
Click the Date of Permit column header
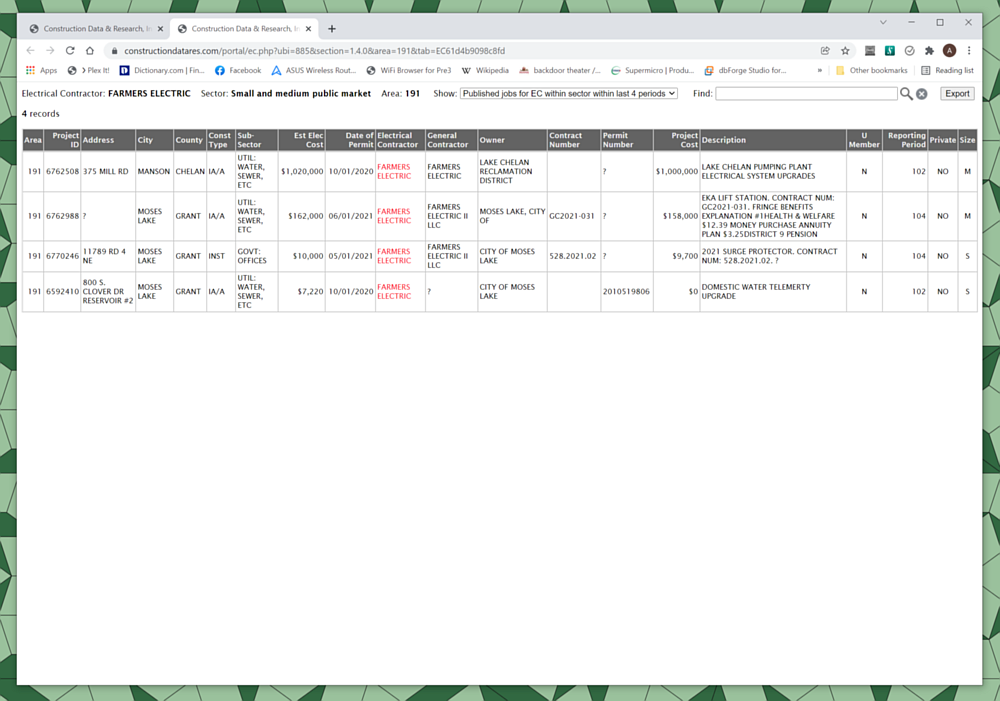pyautogui.click(x=350, y=140)
